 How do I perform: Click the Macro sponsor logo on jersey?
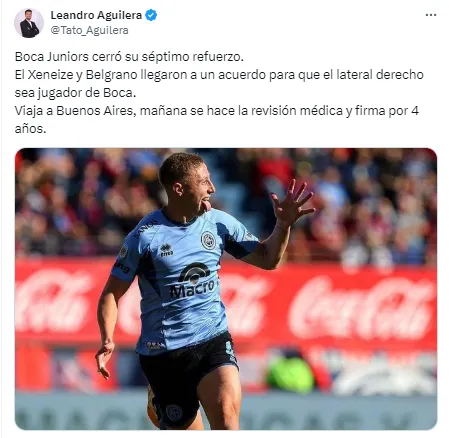193,280
